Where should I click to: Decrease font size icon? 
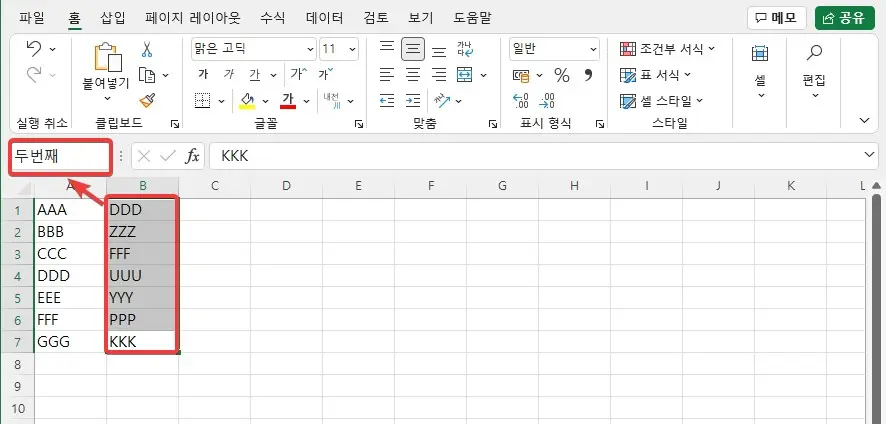[326, 74]
